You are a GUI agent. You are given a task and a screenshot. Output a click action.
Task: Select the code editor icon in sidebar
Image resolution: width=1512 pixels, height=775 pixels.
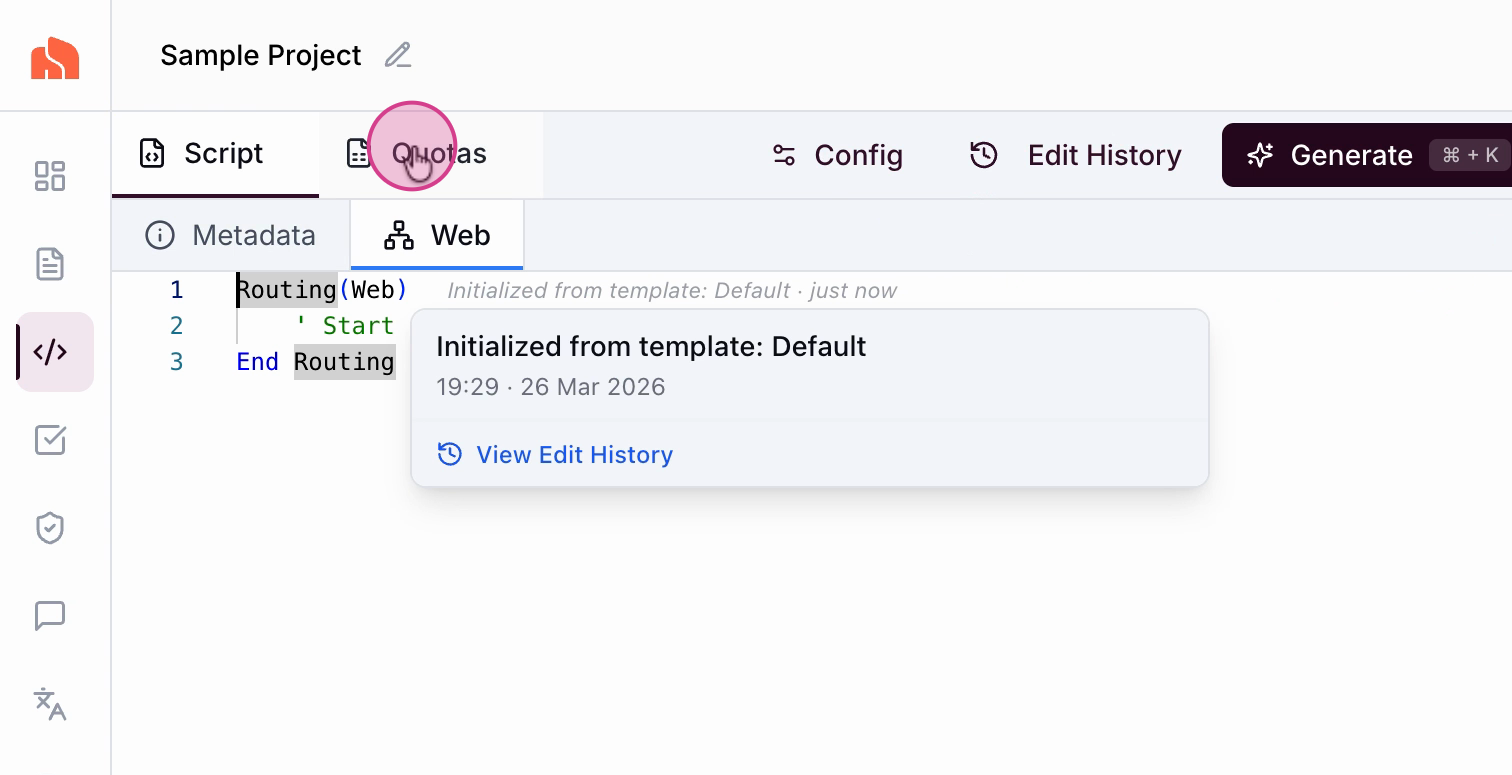click(51, 352)
